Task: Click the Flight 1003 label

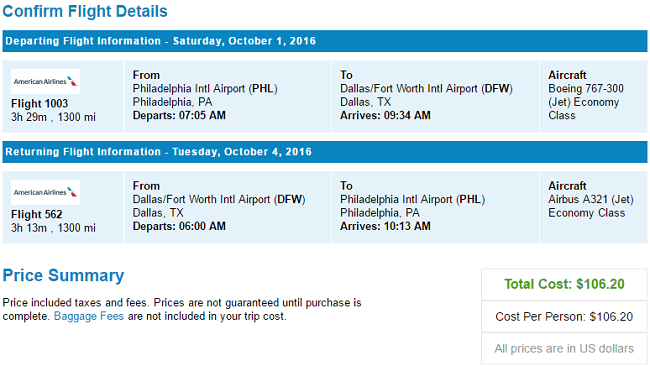Action: click(x=39, y=104)
